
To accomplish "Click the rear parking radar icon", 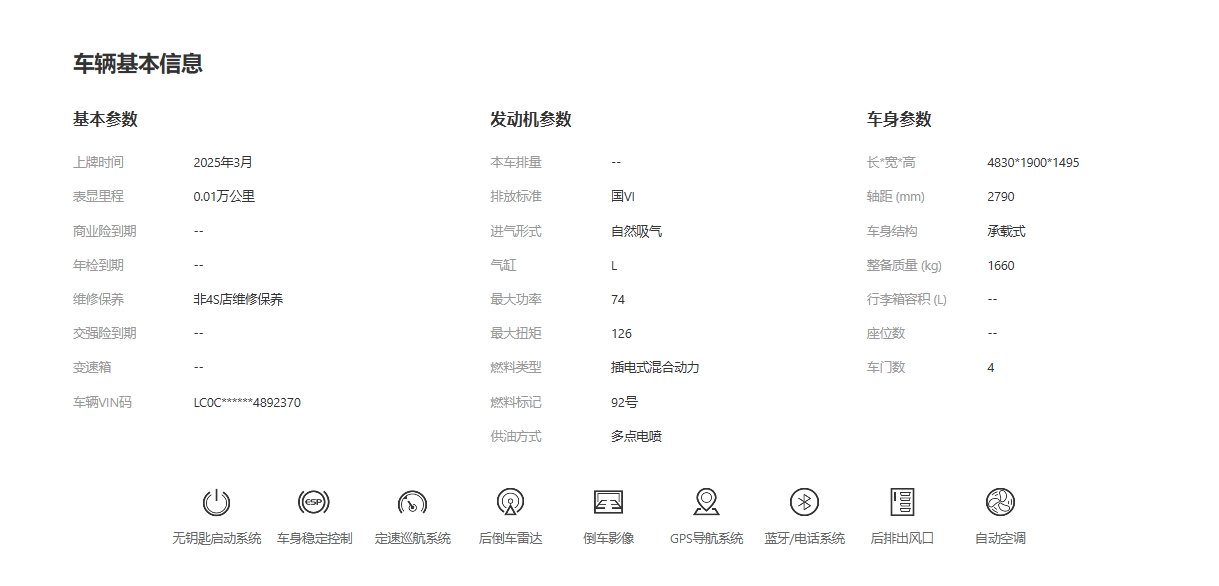I will point(510,502).
